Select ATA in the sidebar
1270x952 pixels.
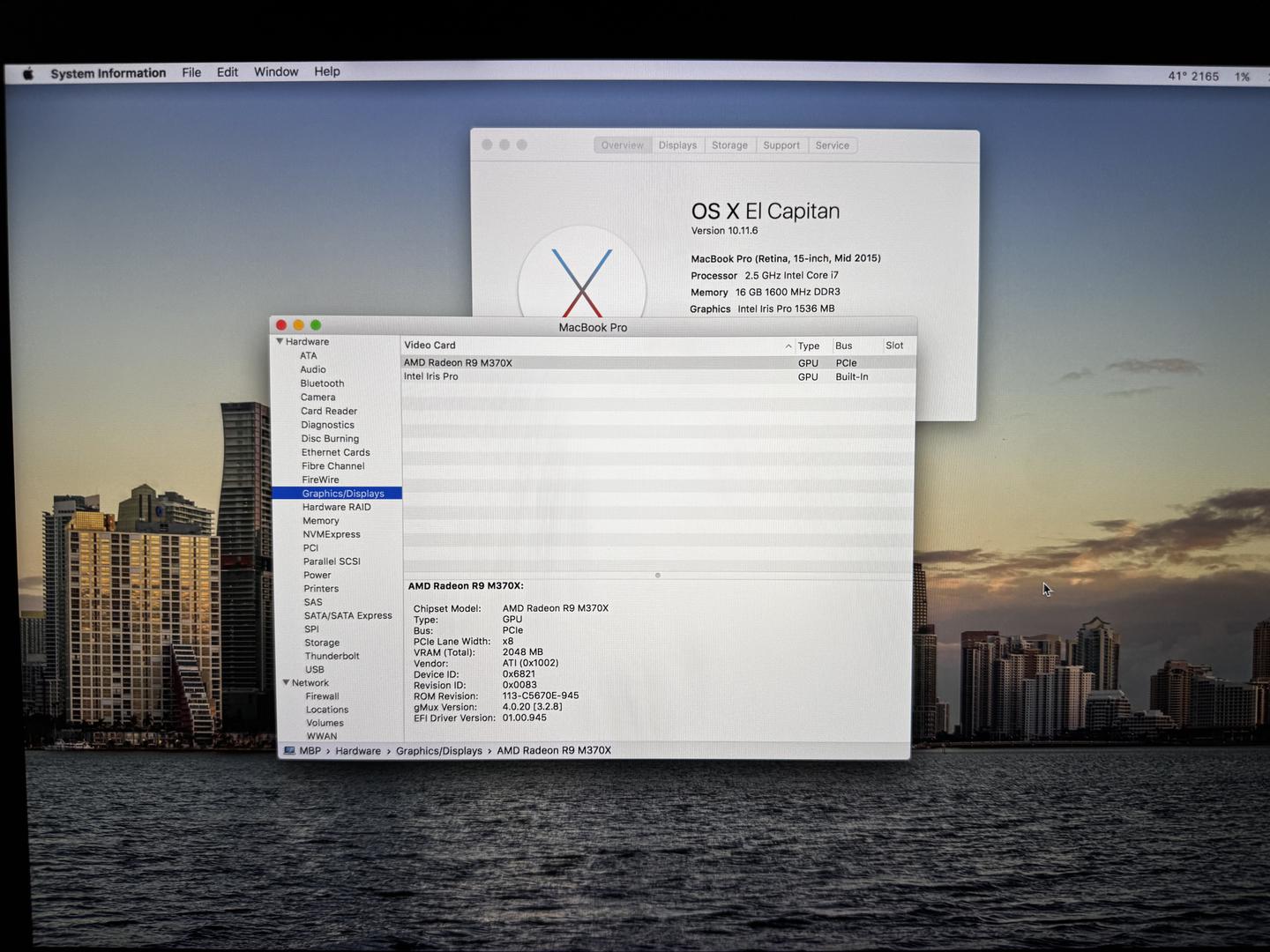coord(308,356)
